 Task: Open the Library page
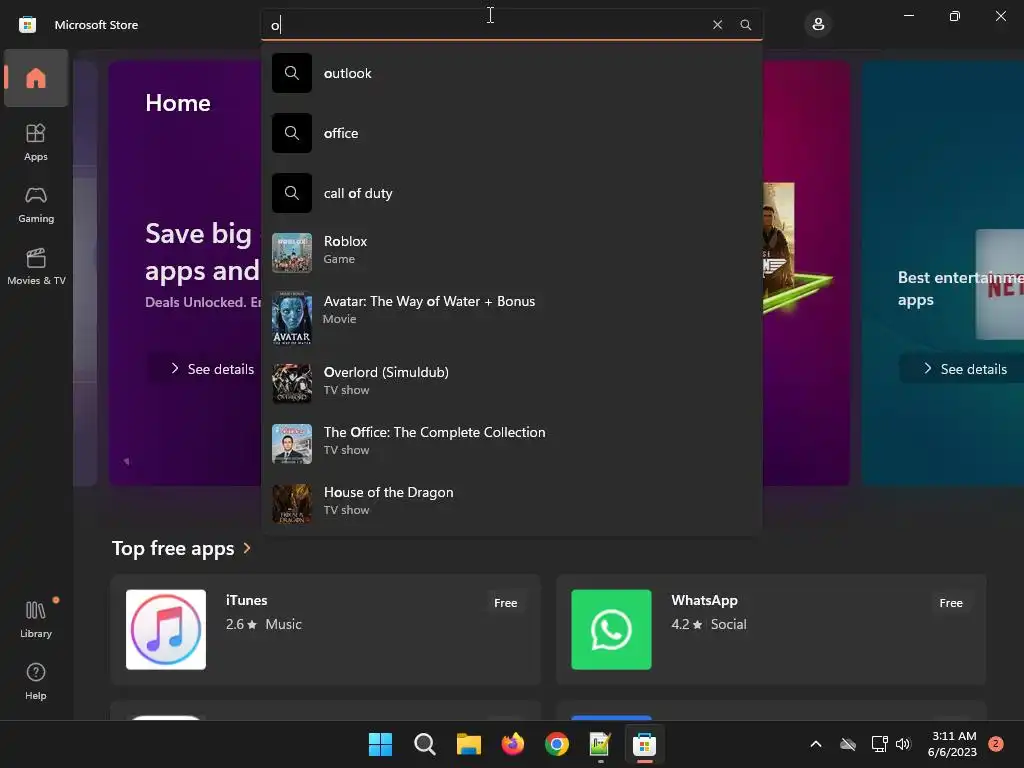(36, 619)
